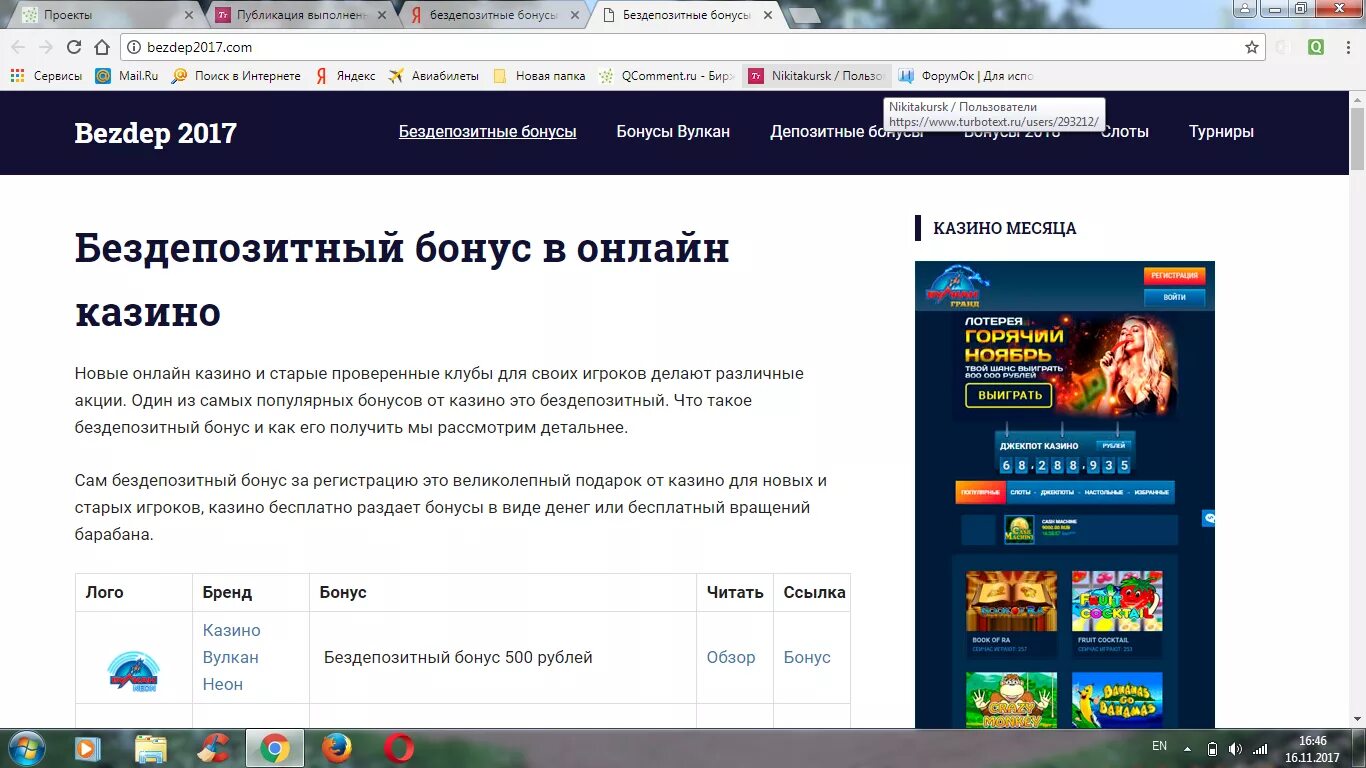The width and height of the screenshot is (1366, 768).
Task: Open Chrome's three-dot menu
Action: pos(1347,46)
